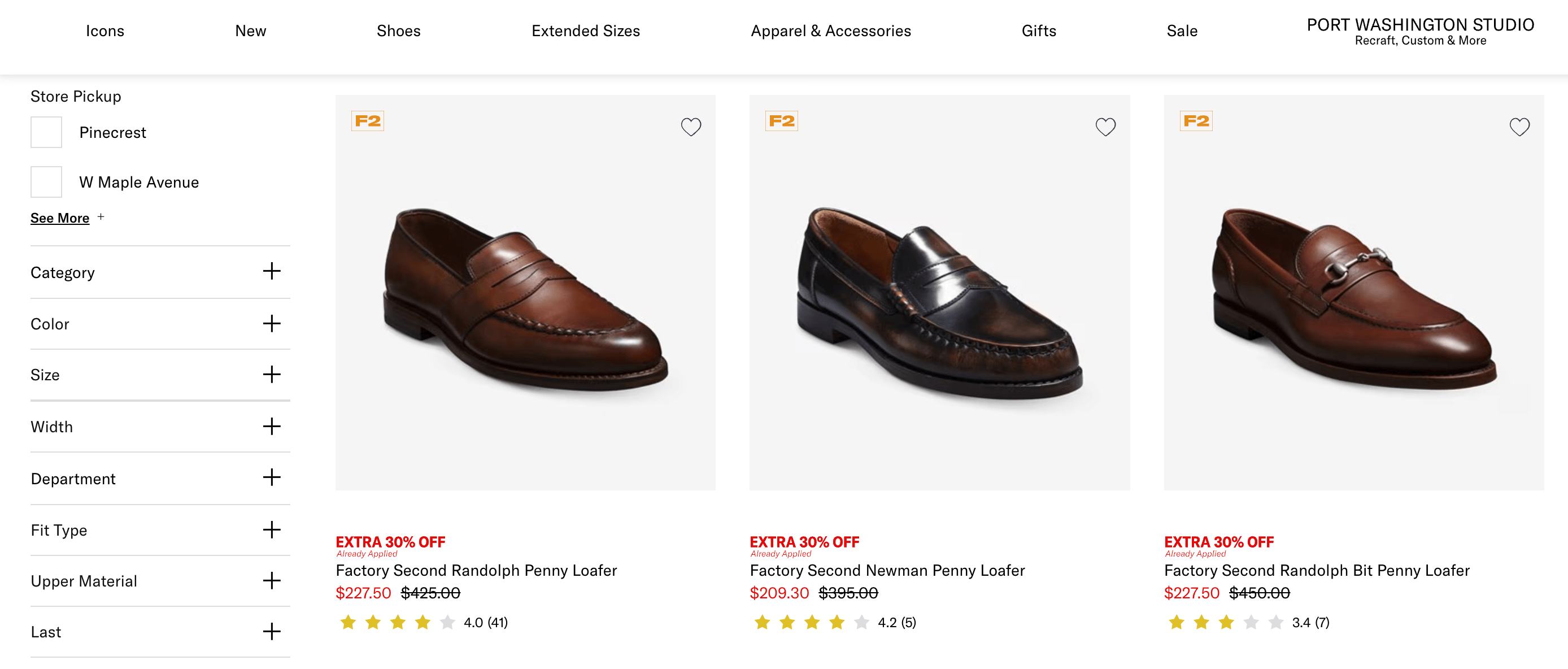Enable W Maple Avenue pickup checkbox

[46, 182]
